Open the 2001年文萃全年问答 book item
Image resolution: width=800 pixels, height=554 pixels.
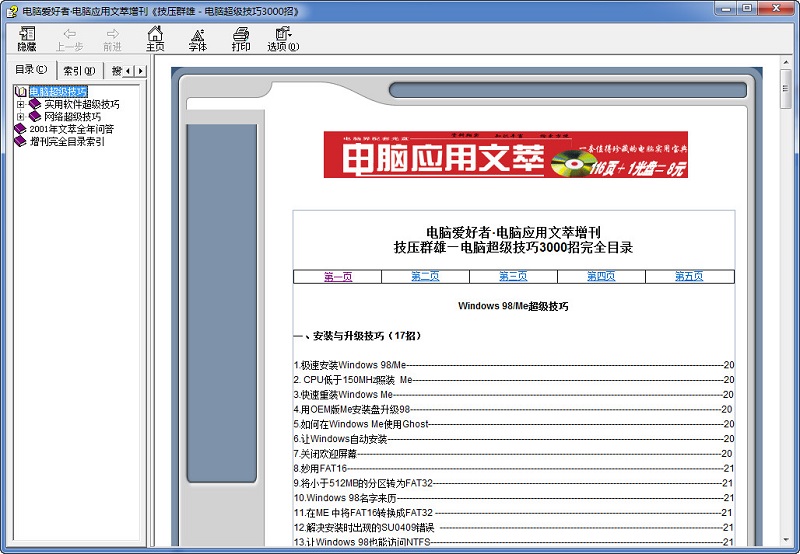coord(71,129)
